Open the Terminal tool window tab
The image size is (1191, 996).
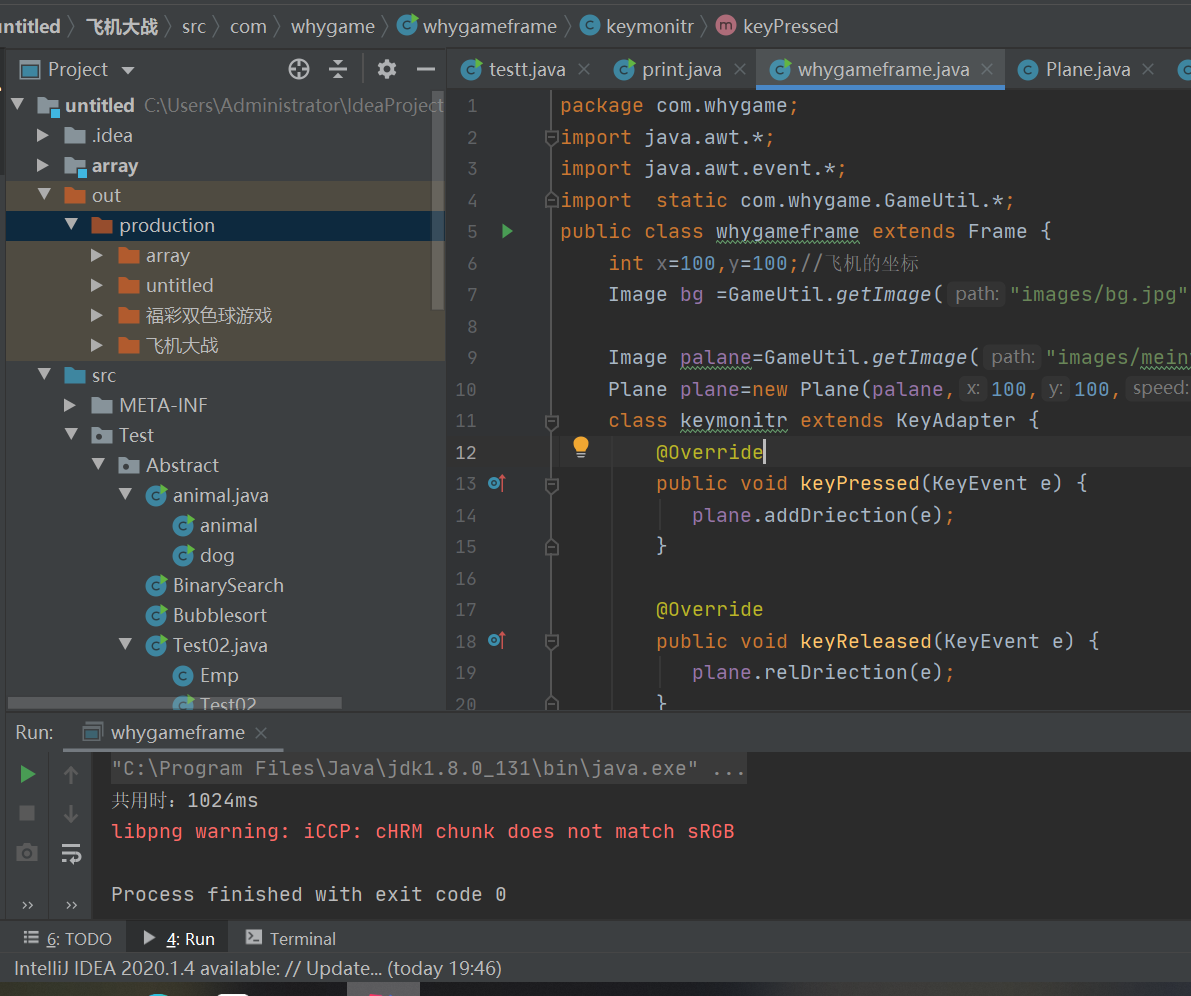(x=291, y=939)
